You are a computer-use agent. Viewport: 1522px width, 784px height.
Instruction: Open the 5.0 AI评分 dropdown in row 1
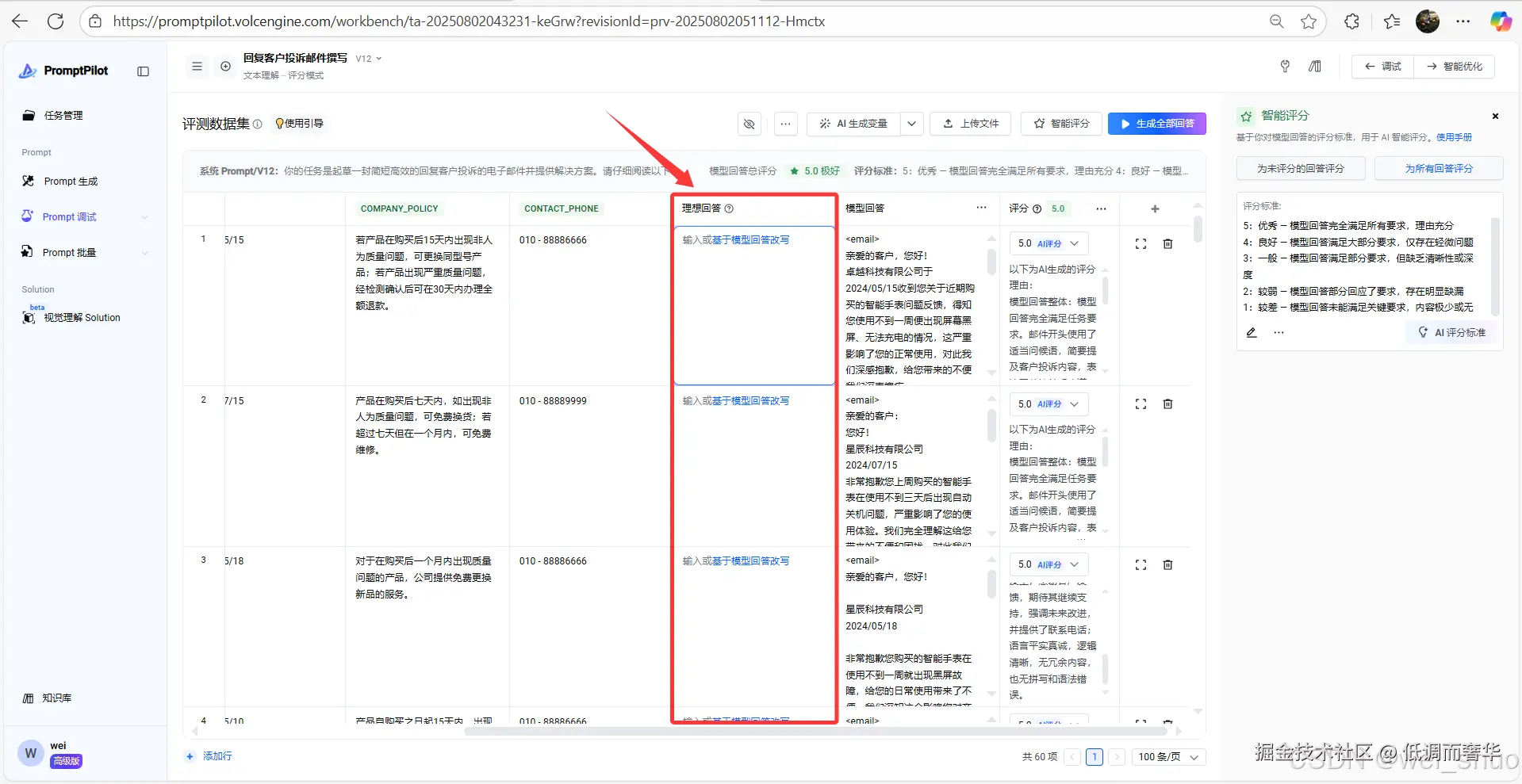[x=1049, y=243]
